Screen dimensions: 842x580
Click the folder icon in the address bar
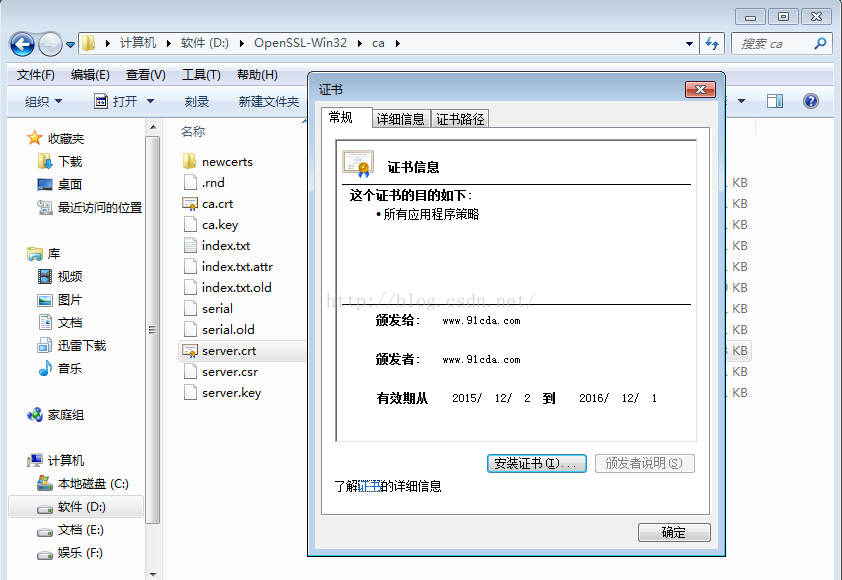[89, 43]
